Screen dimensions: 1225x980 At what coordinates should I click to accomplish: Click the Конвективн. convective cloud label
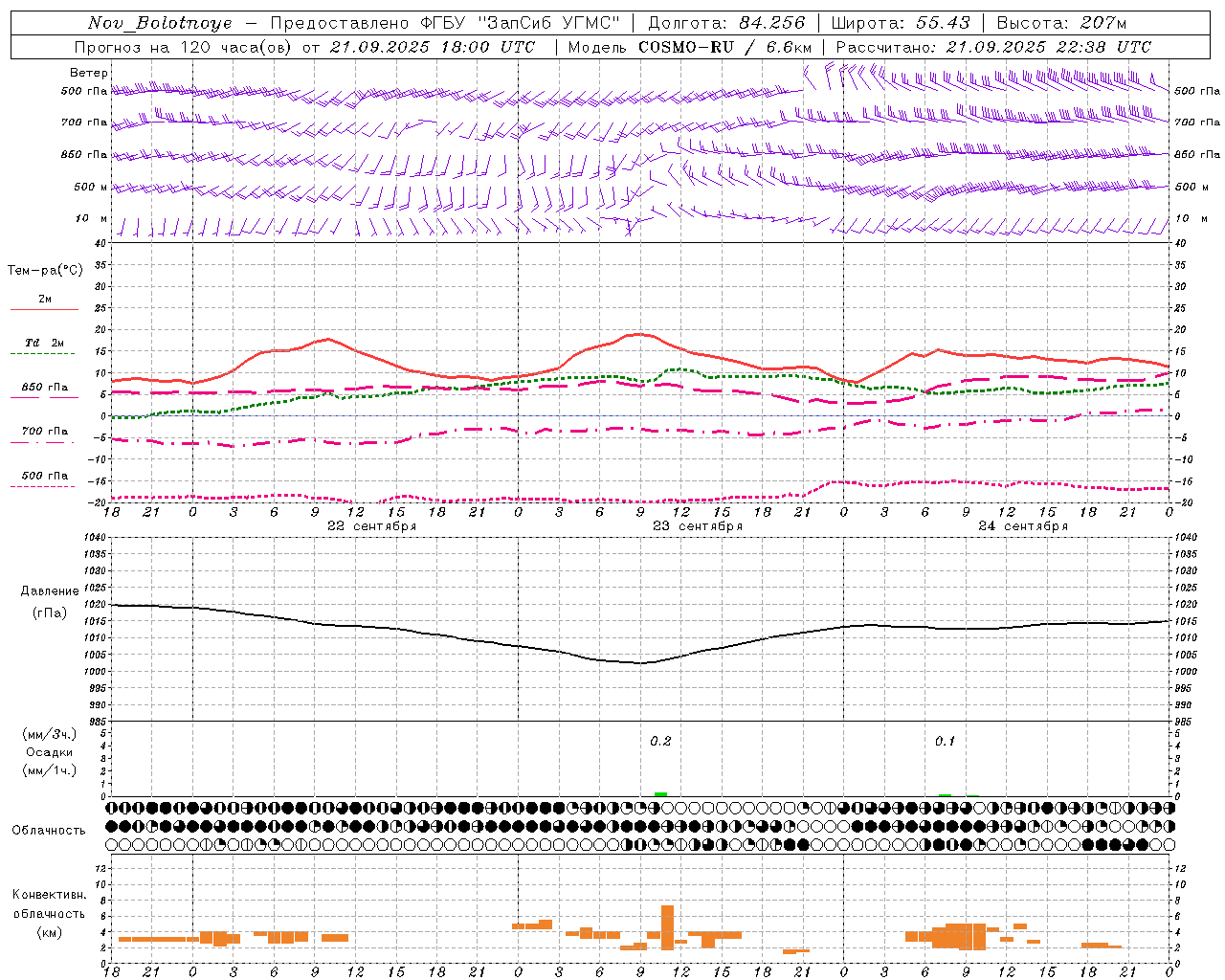[49, 895]
